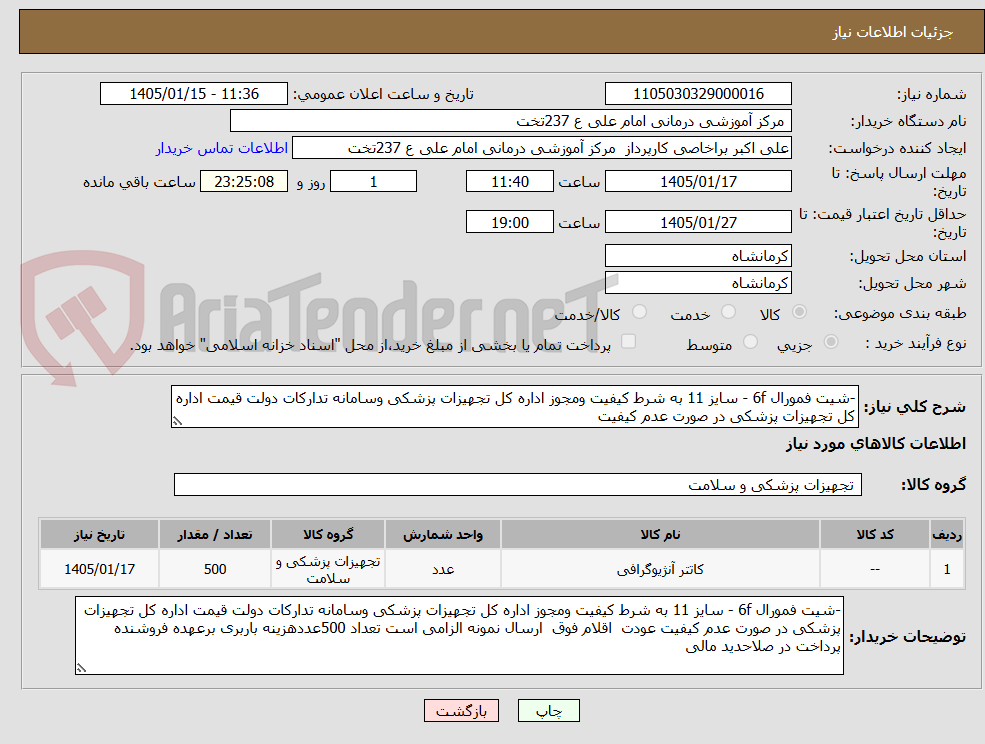
Task: Click the announcement date field 1405/01/15 - 11:36
Action: [x=193, y=94]
